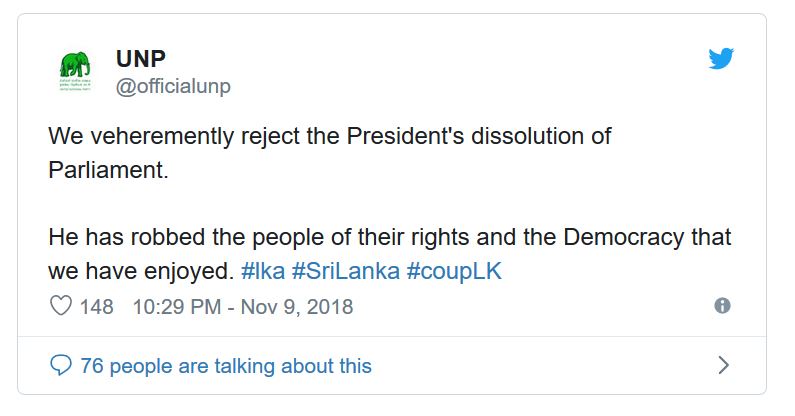The height and width of the screenshot is (416, 795).
Task: Open the Twitter Ads info icon
Action: (722, 306)
